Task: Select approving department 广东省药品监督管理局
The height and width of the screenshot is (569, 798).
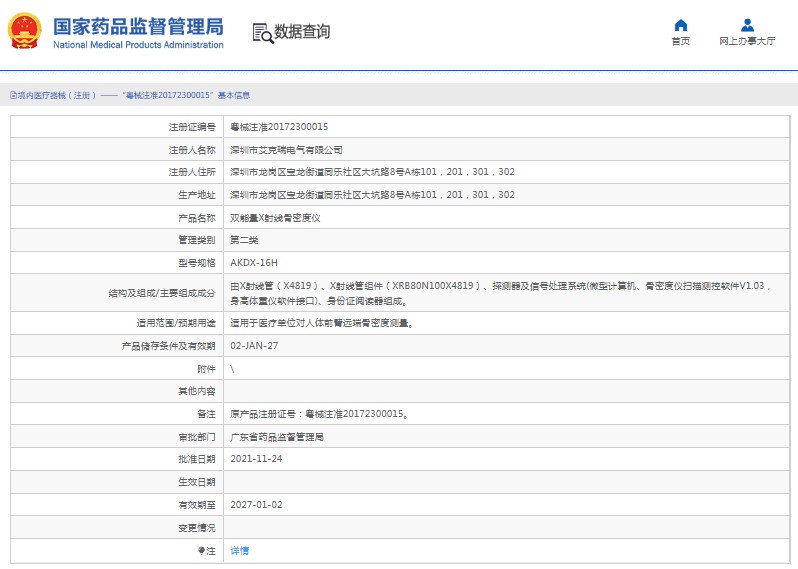Action: coord(277,437)
